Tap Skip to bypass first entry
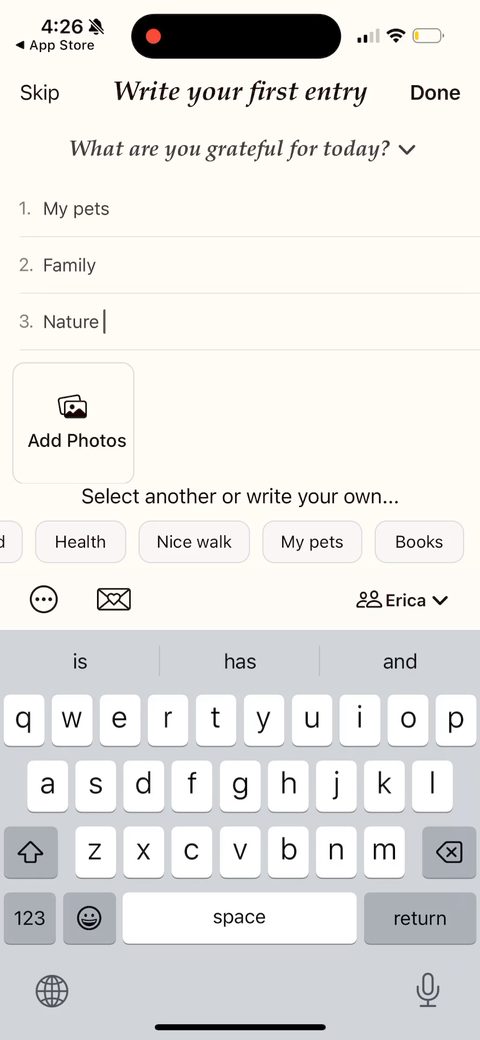This screenshot has height=1040, width=480. 40,93
